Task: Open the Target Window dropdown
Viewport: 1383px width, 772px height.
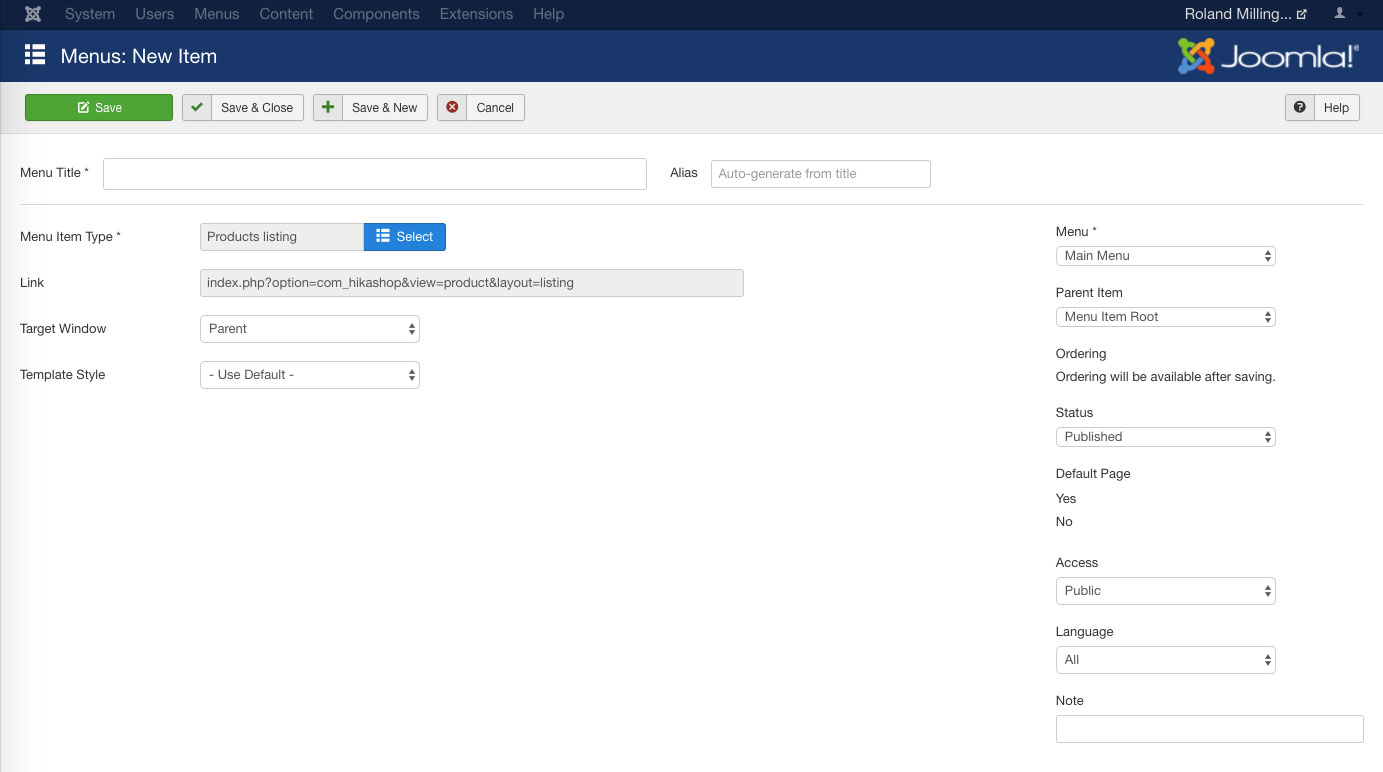Action: click(310, 329)
